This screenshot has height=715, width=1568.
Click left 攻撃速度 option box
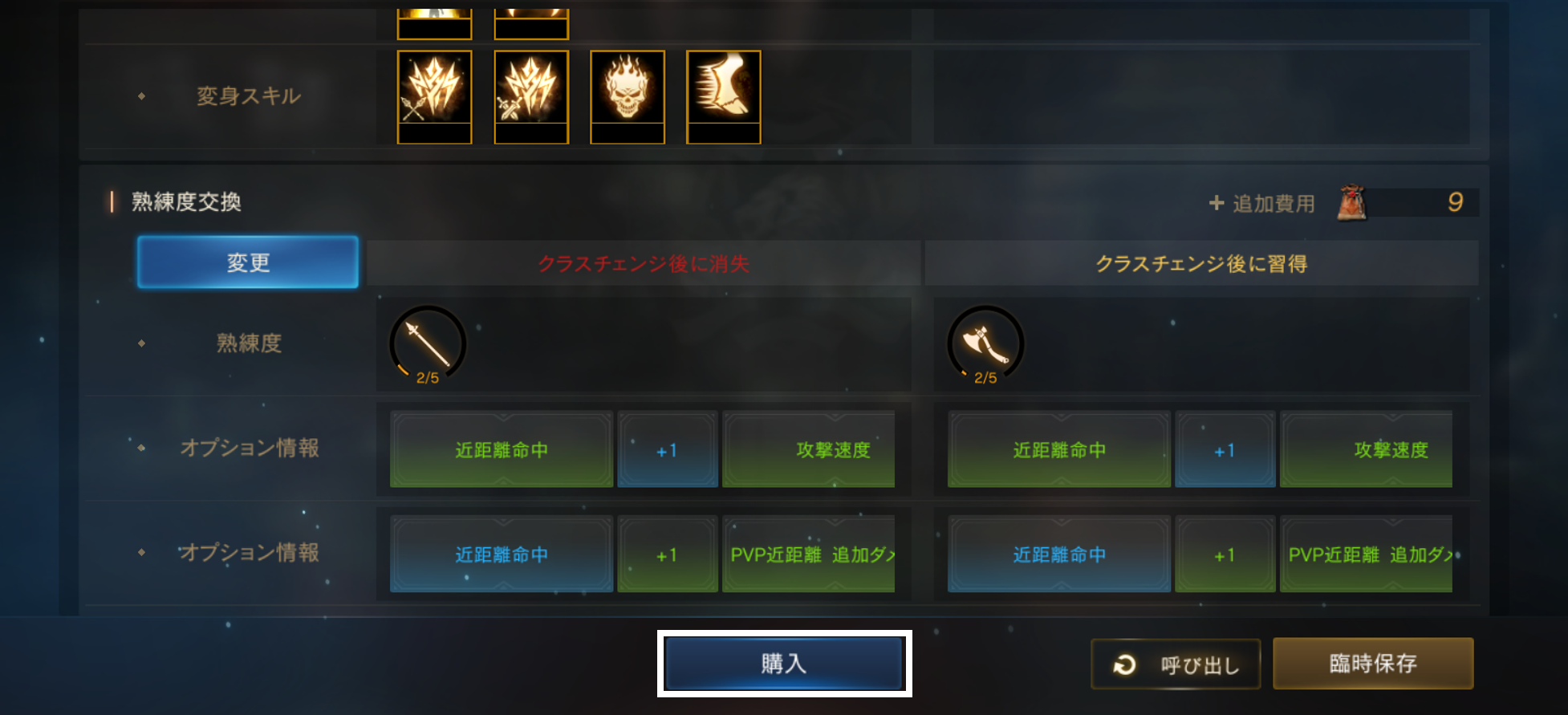(809, 449)
